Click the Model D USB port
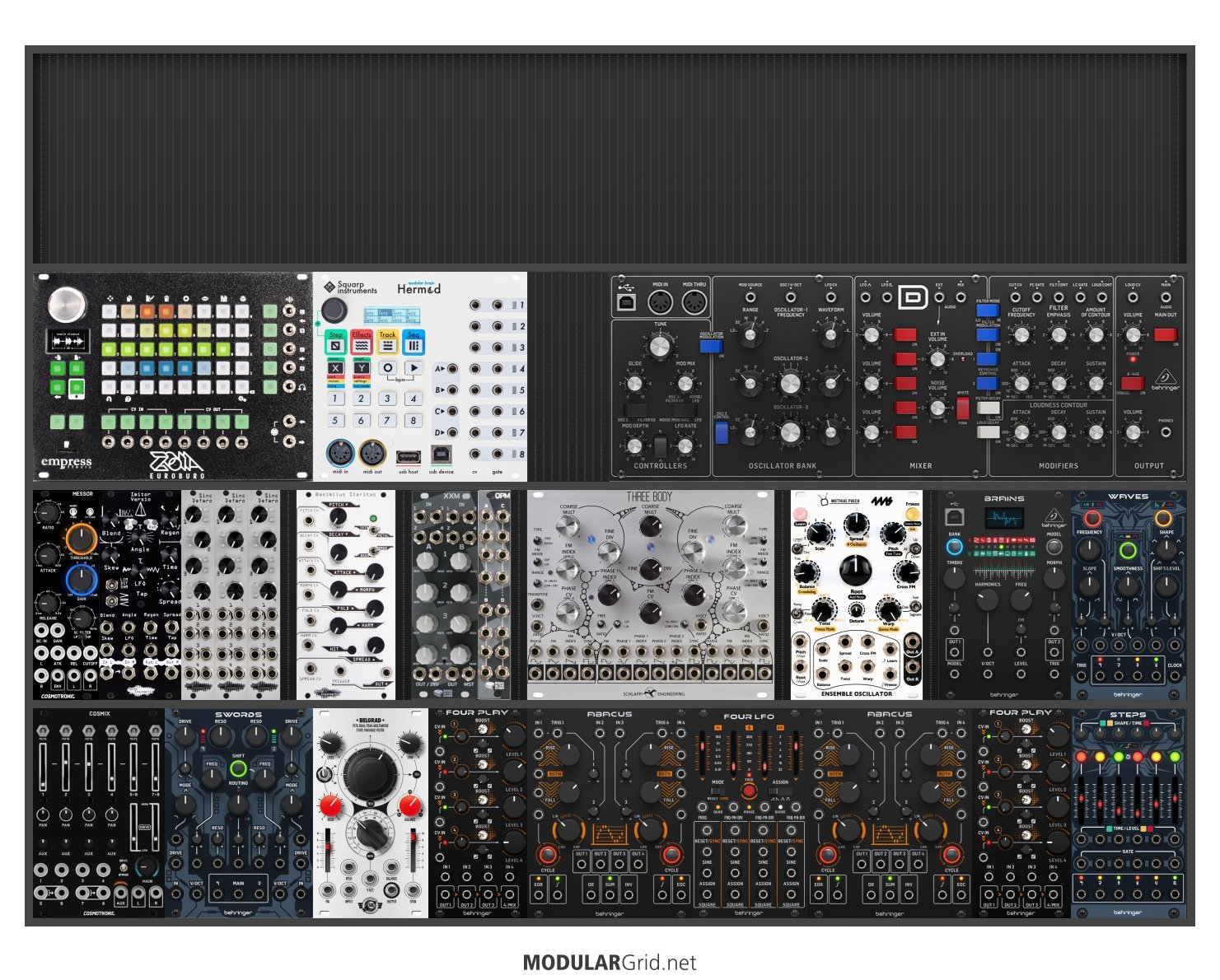 tap(627, 302)
